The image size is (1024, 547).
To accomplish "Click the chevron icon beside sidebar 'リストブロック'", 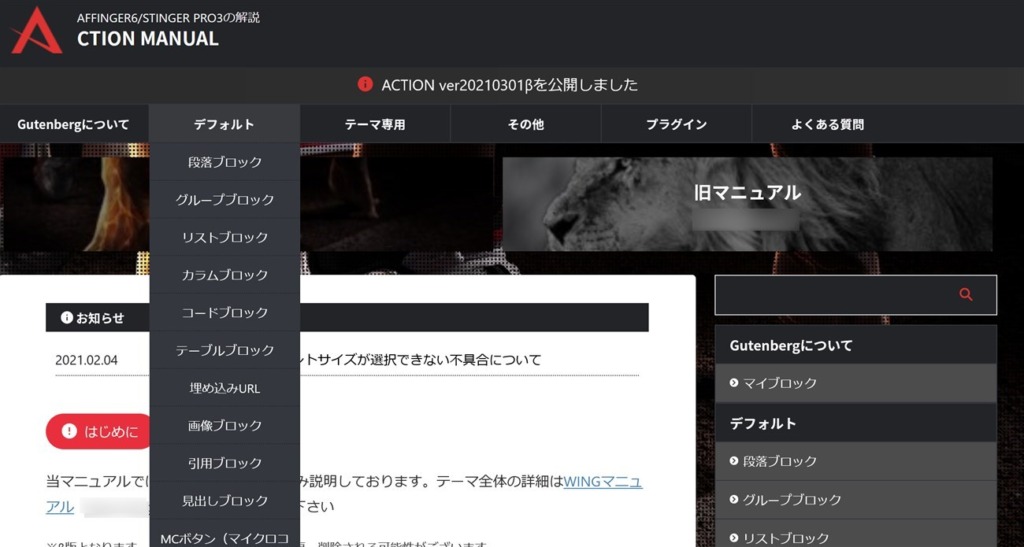I will 734,539.
